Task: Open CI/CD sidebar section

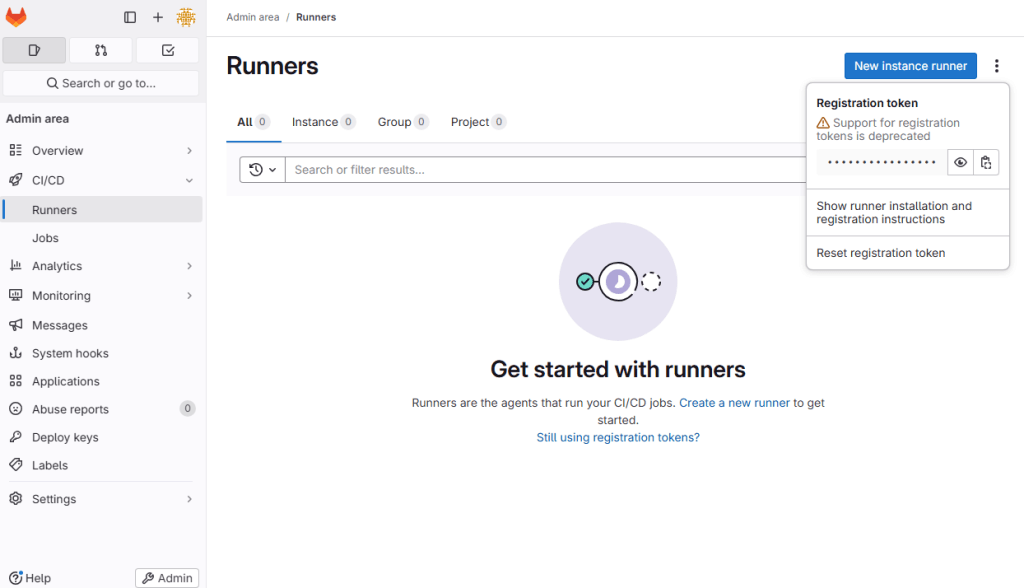Action: [x=101, y=180]
